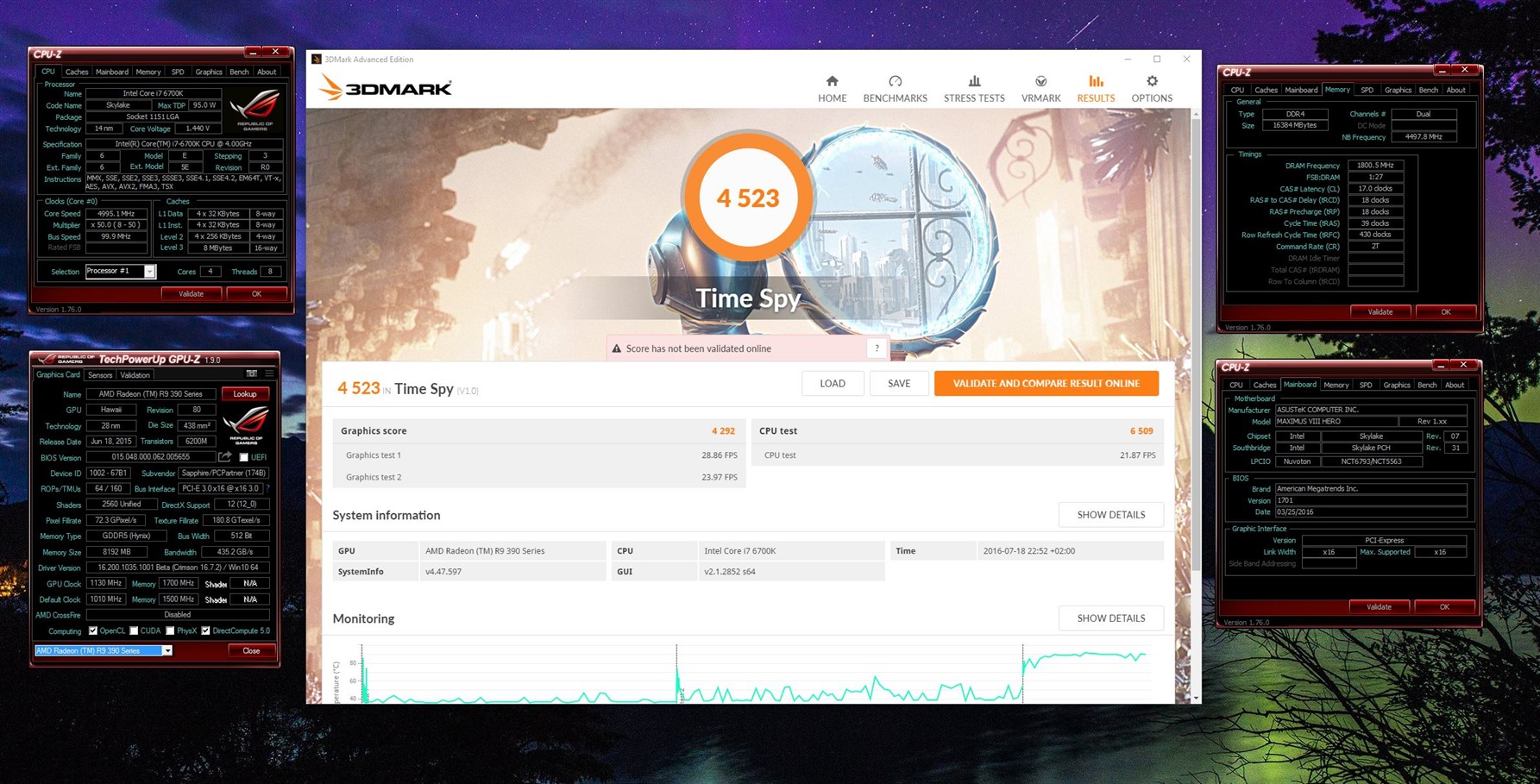
Task: Switch to Bench tab in top-left CPU-Z
Action: pos(239,72)
